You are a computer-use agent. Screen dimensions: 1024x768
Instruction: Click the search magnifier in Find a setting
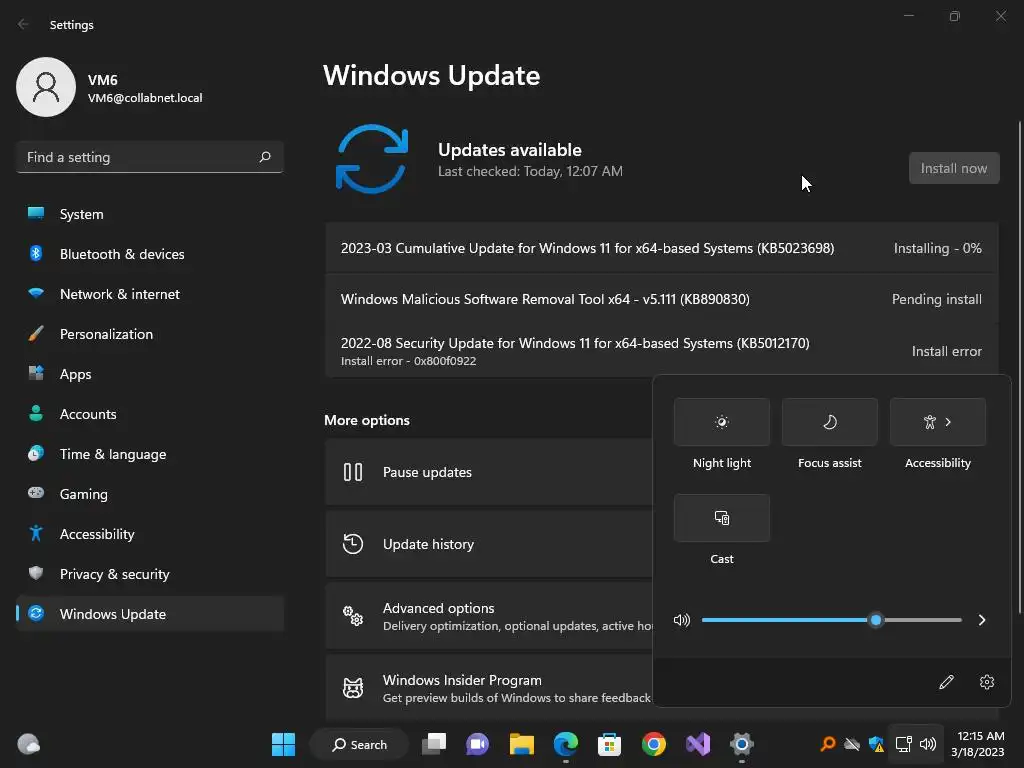(264, 157)
